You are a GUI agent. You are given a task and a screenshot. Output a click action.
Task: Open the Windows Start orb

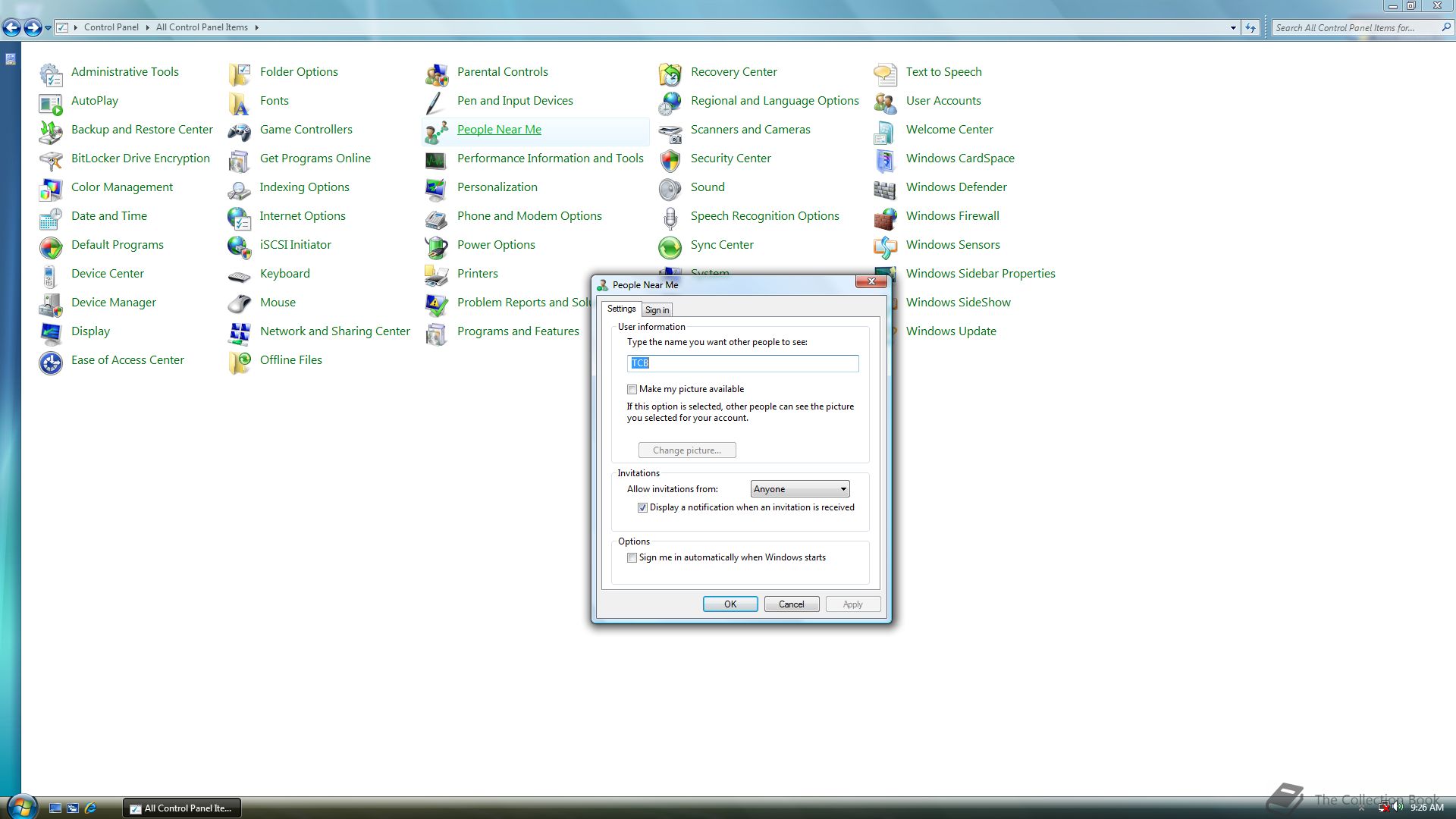coord(21,806)
